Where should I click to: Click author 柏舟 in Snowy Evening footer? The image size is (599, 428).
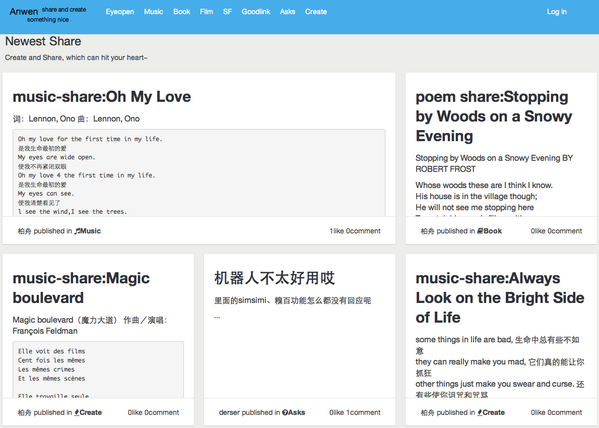point(427,231)
